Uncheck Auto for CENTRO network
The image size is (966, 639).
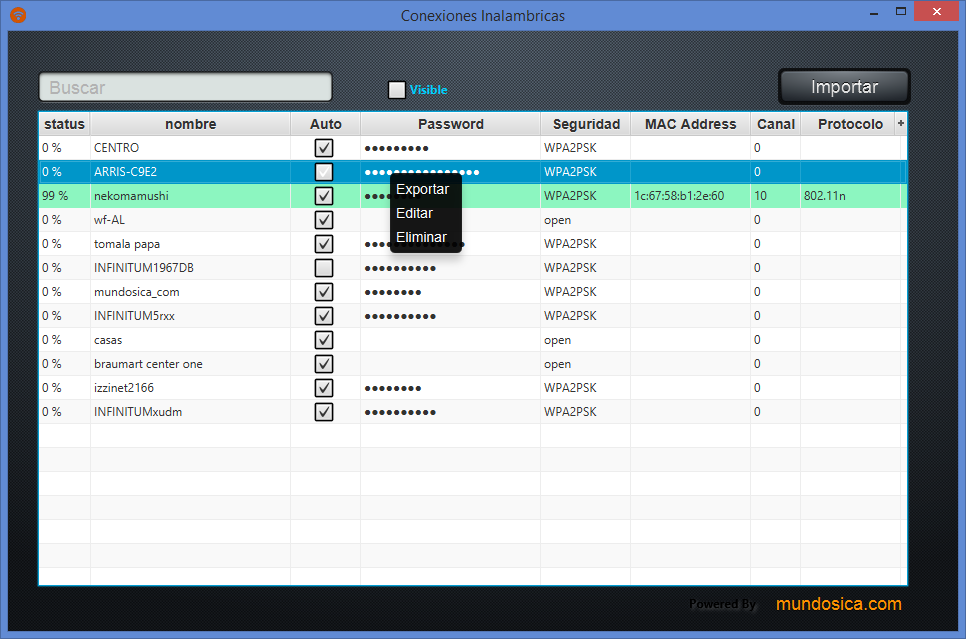pos(324,148)
